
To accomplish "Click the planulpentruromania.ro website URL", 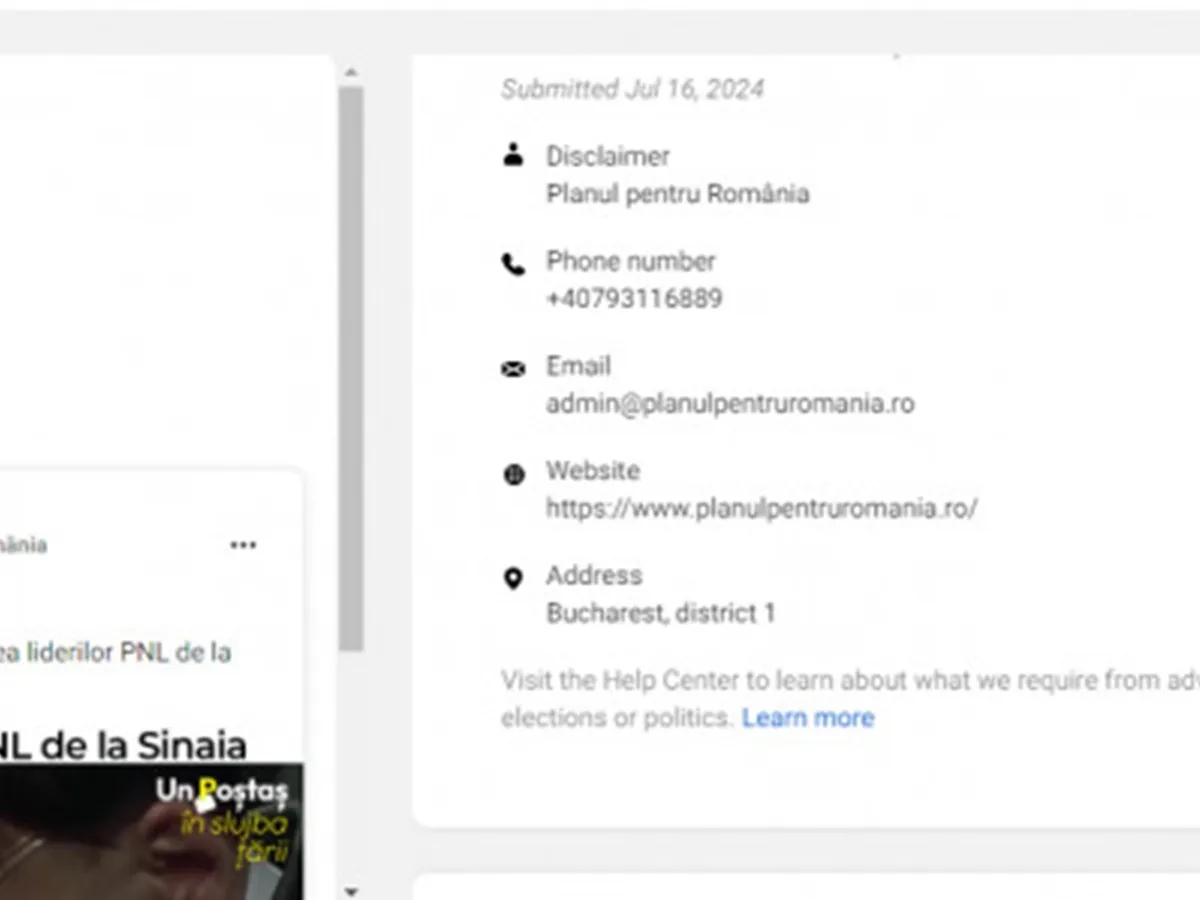I will (761, 508).
